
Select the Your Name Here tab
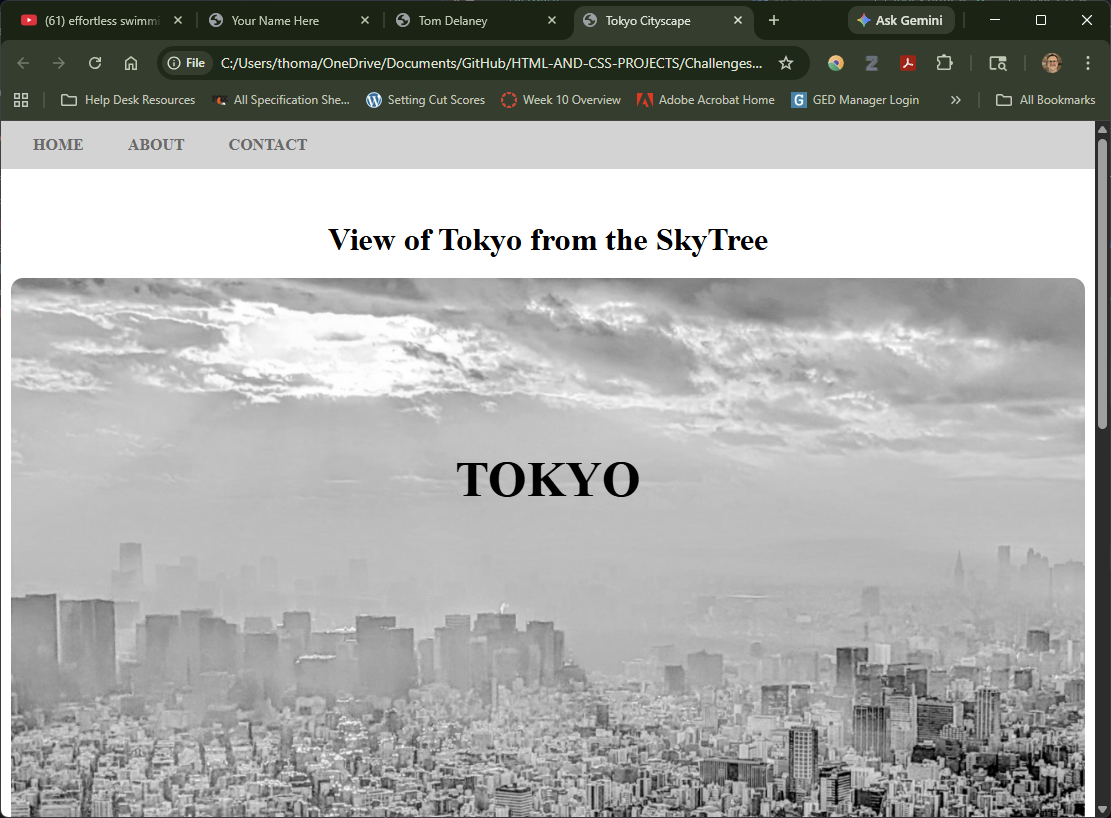coord(276,20)
